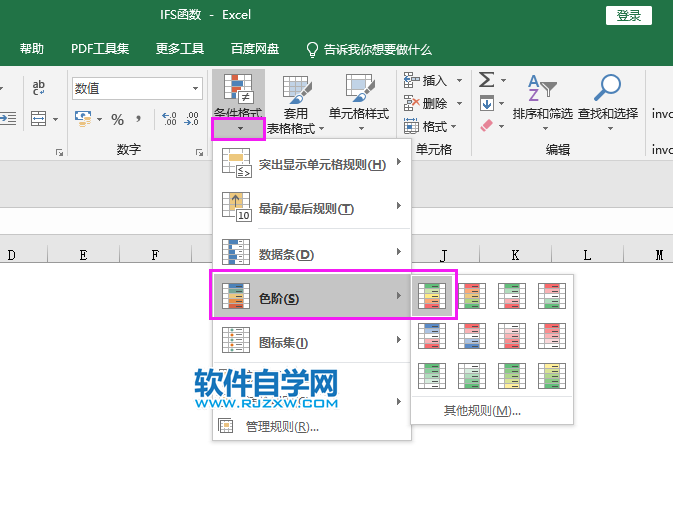Expand accounting format dropdown arrow

coord(99,119)
